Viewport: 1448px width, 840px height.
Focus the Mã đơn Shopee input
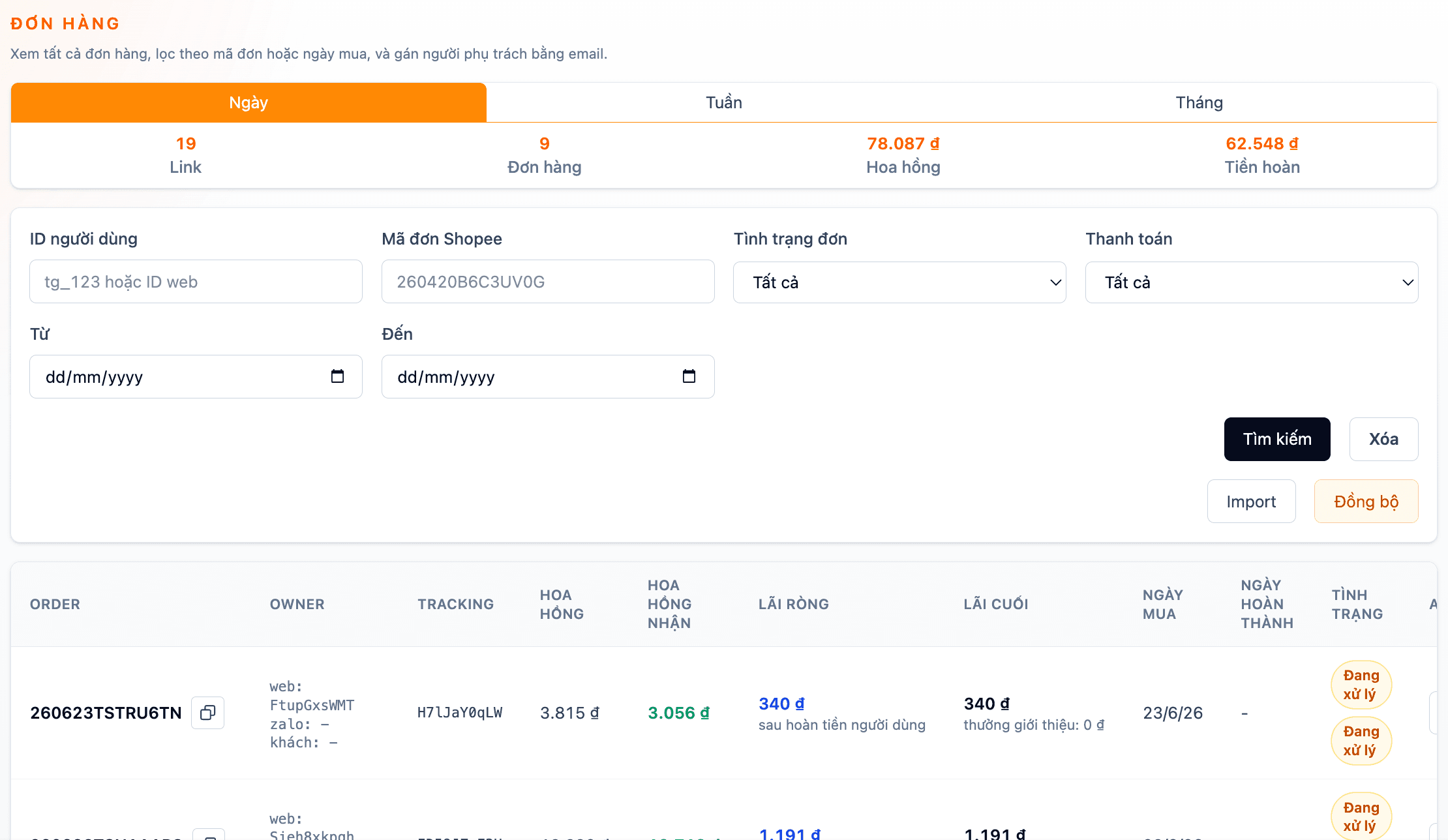click(548, 282)
